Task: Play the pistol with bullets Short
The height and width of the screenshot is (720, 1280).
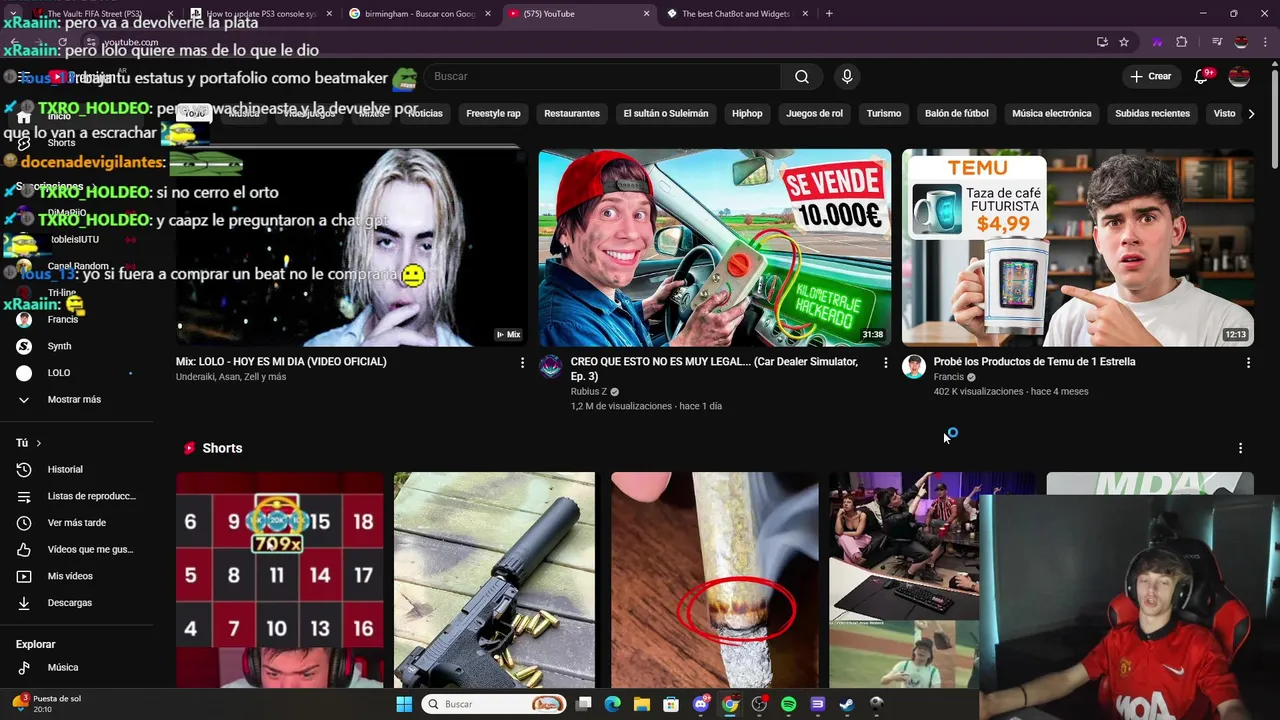Action: [x=494, y=580]
